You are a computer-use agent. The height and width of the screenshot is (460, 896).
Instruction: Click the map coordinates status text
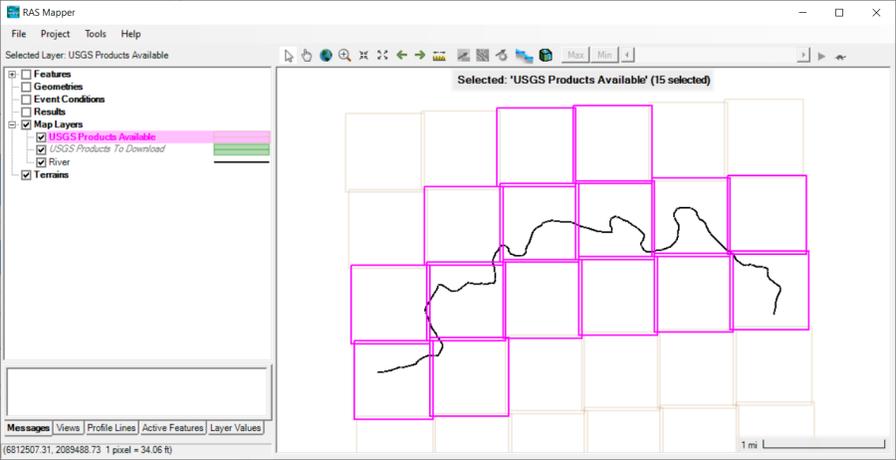pyautogui.click(x=90, y=450)
